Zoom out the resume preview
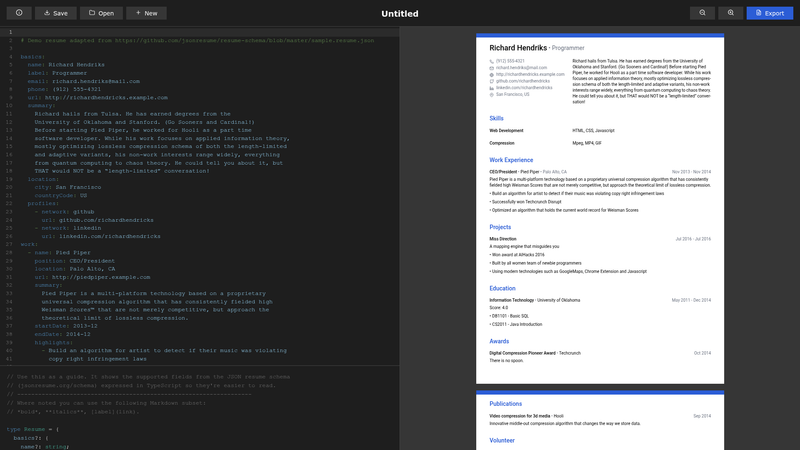Viewport: 800px width, 450px height. (x=703, y=13)
